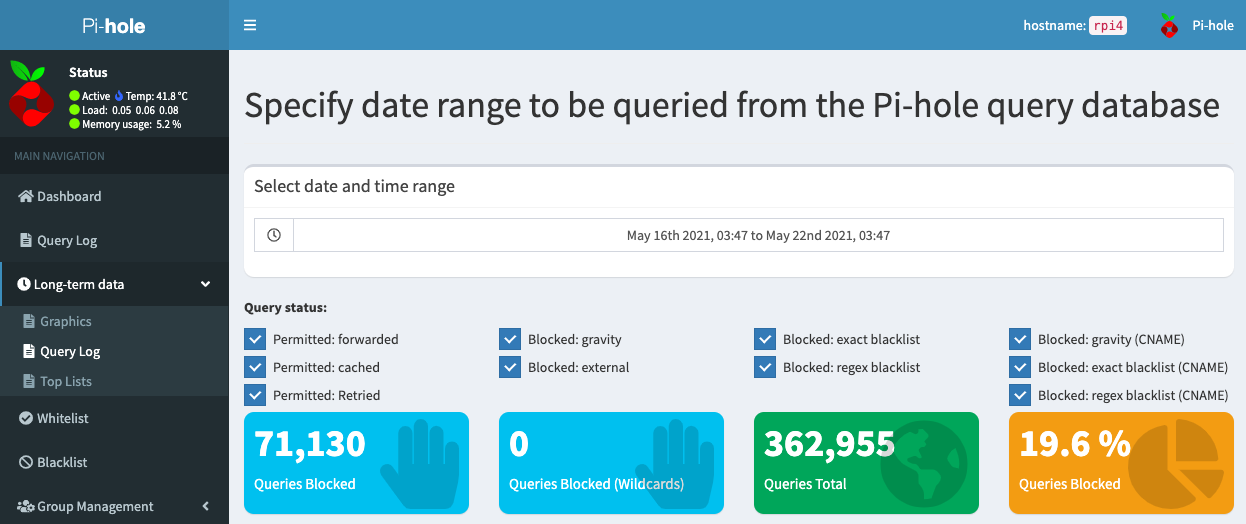Open the Dashboard menu item
Viewport: 1246px width, 524px height.
click(115, 196)
